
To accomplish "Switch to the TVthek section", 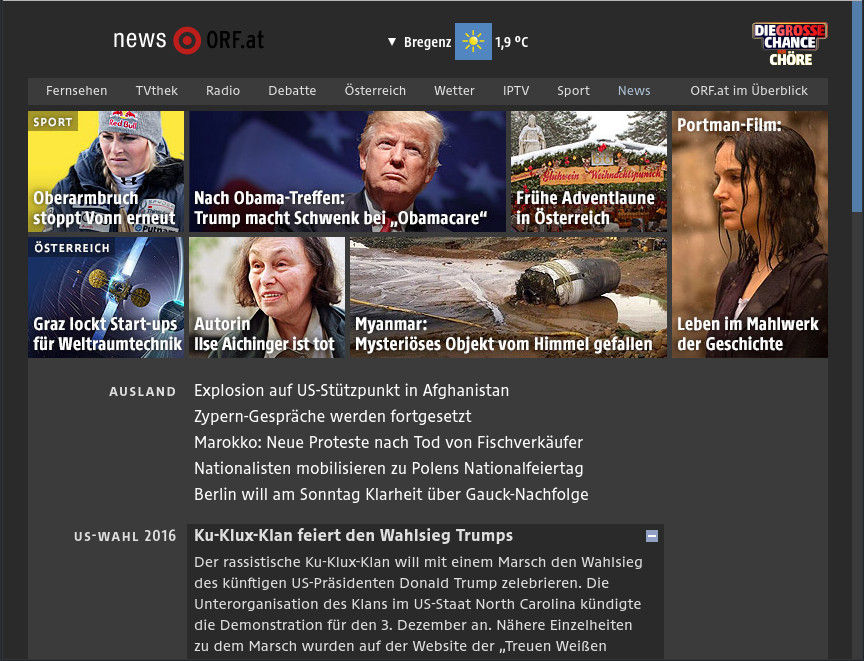I will click(x=157, y=91).
